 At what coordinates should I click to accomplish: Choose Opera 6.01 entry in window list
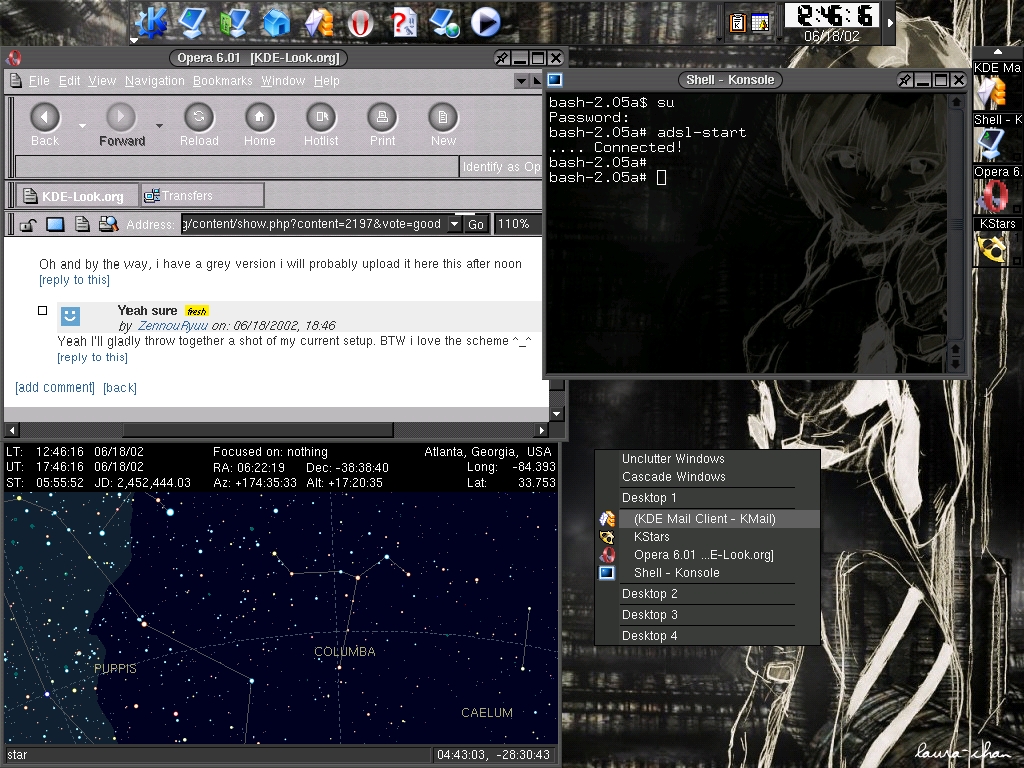tap(708, 555)
